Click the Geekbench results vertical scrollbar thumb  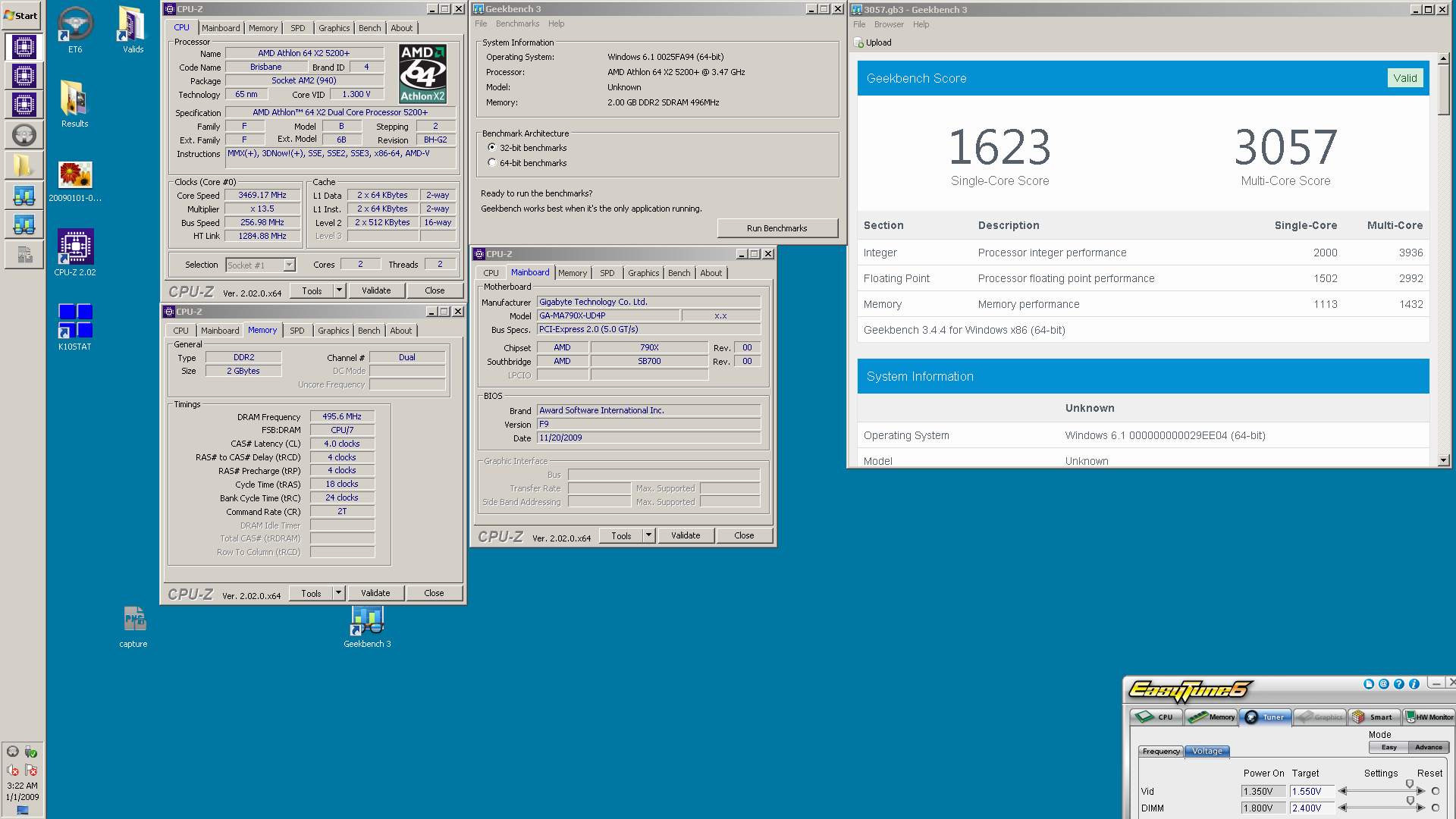(1443, 89)
